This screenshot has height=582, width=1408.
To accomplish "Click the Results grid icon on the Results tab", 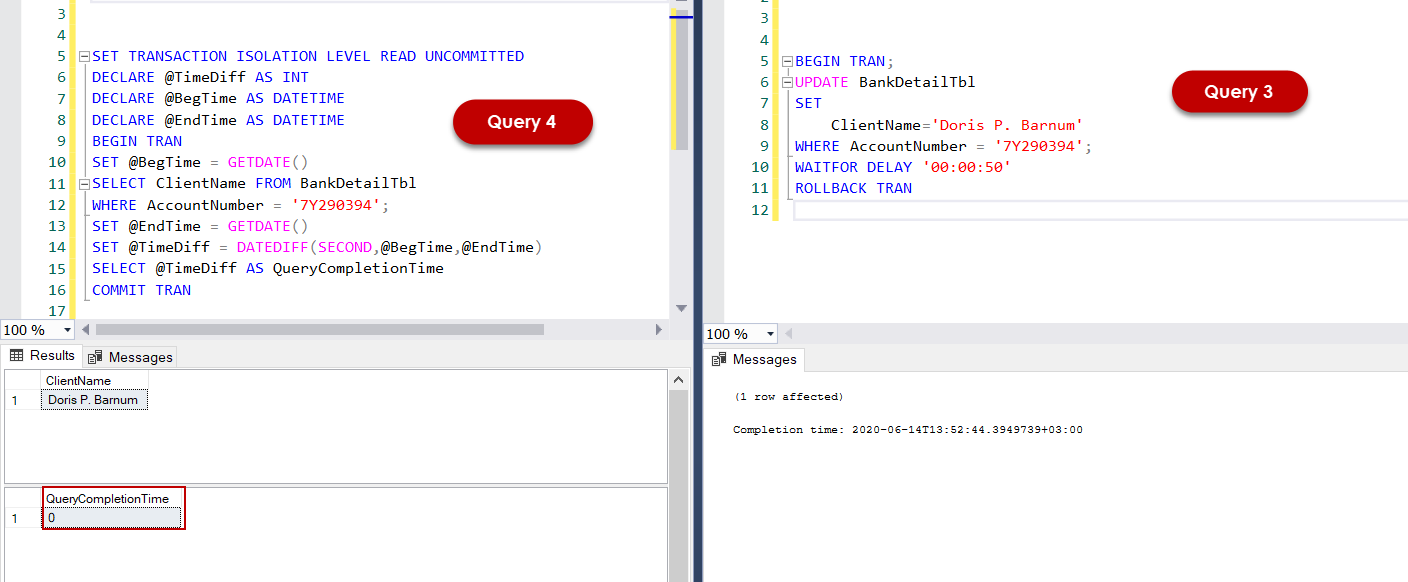I will (x=18, y=355).
